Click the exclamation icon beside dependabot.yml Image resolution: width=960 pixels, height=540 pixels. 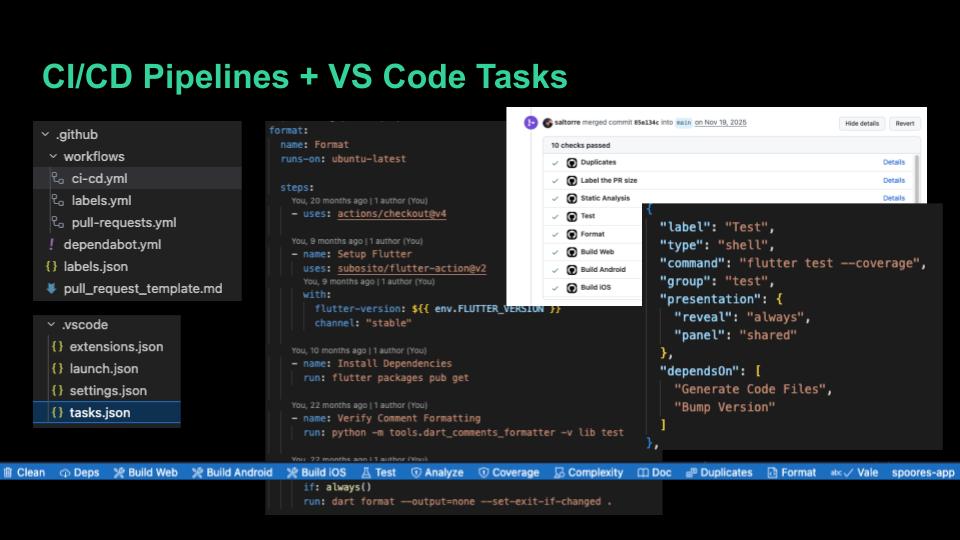point(51,244)
